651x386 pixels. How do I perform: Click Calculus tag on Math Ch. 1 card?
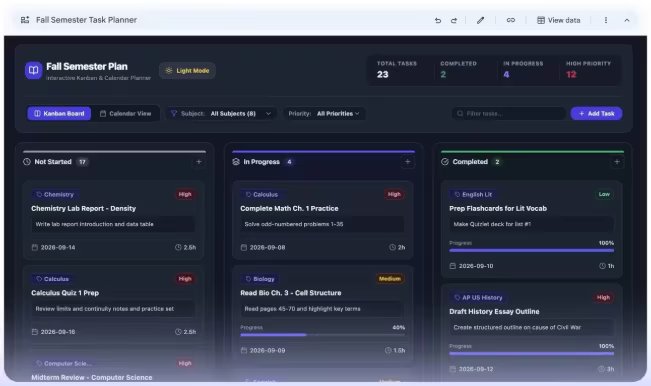click(x=262, y=194)
